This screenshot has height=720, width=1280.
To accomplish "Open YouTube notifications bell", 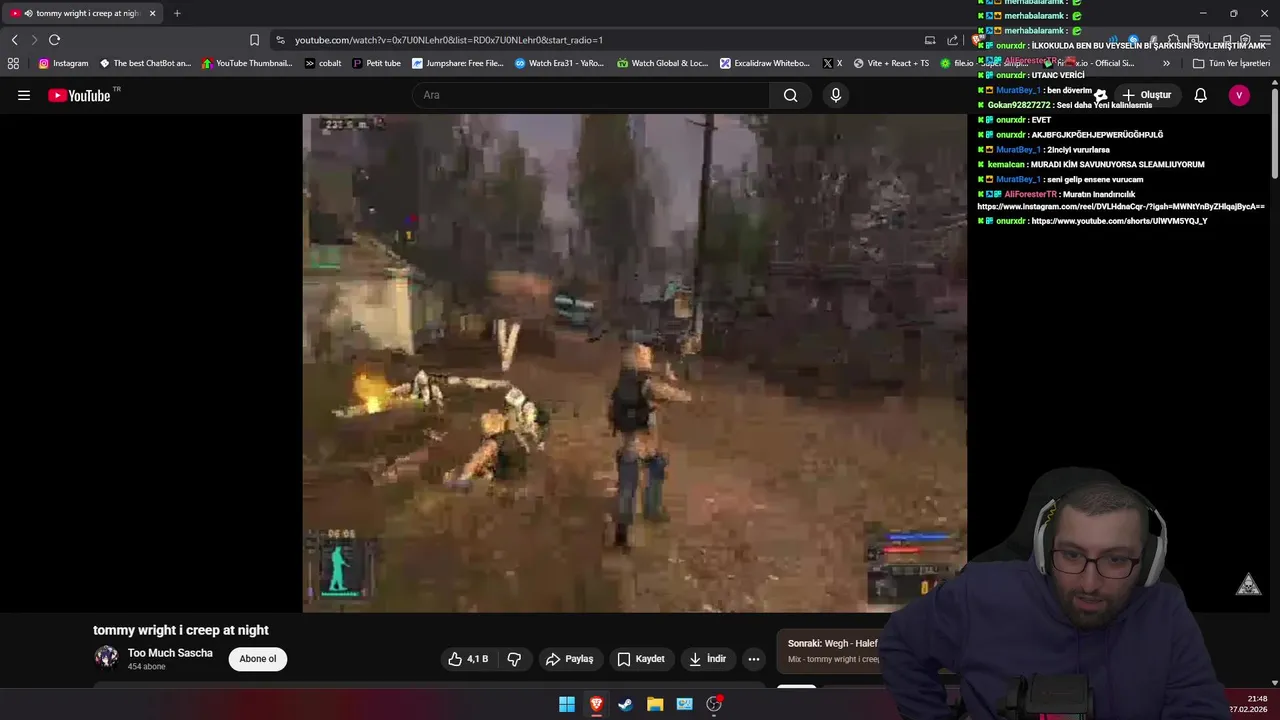I will click(x=1201, y=95).
